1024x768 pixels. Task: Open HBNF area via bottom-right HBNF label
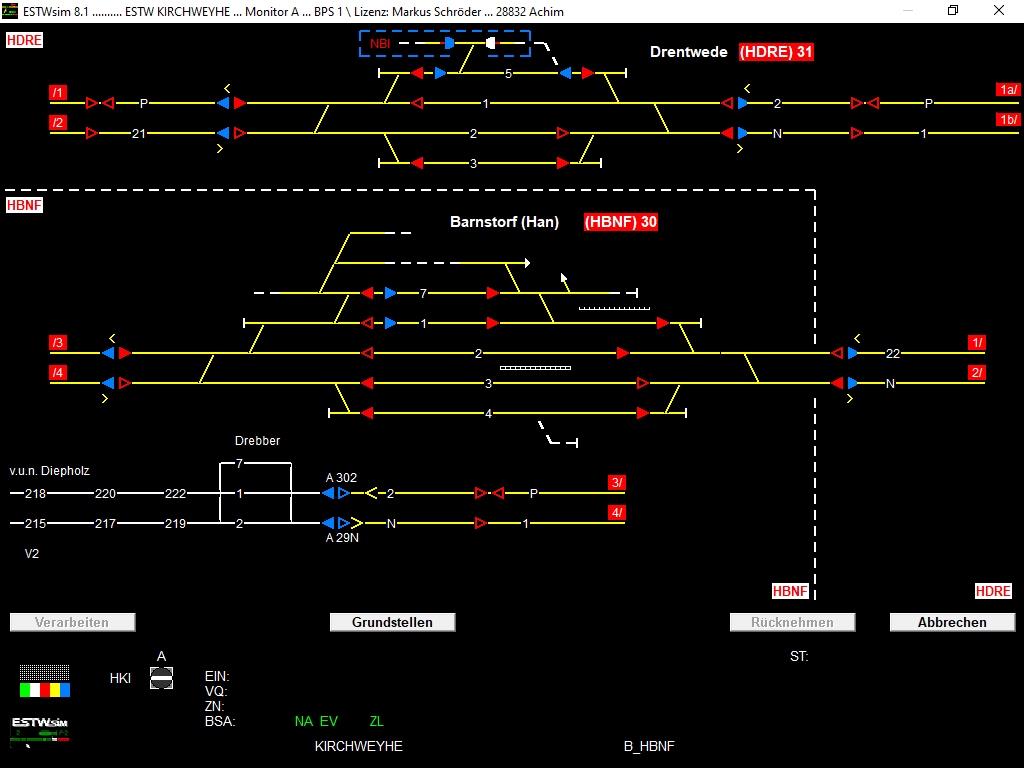tap(790, 591)
